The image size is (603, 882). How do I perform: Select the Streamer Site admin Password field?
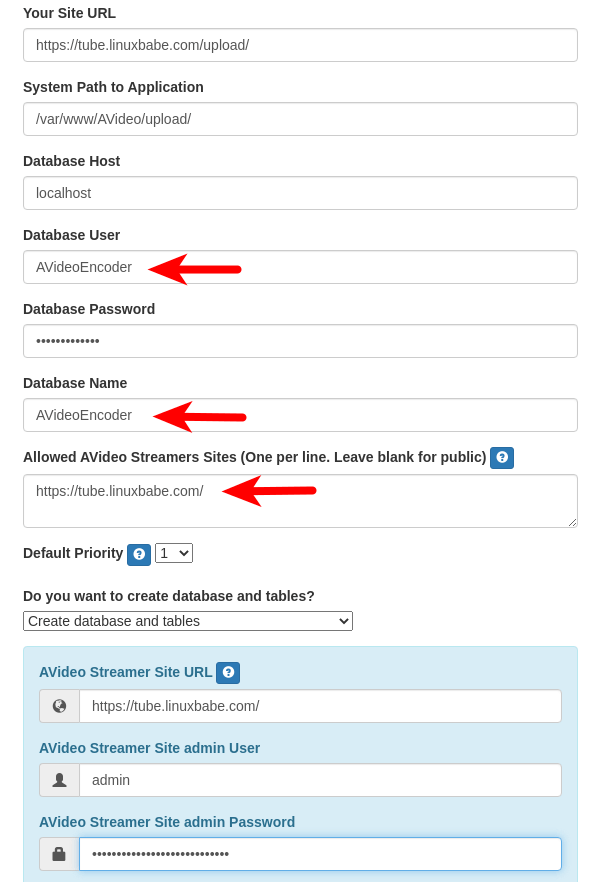click(x=320, y=854)
